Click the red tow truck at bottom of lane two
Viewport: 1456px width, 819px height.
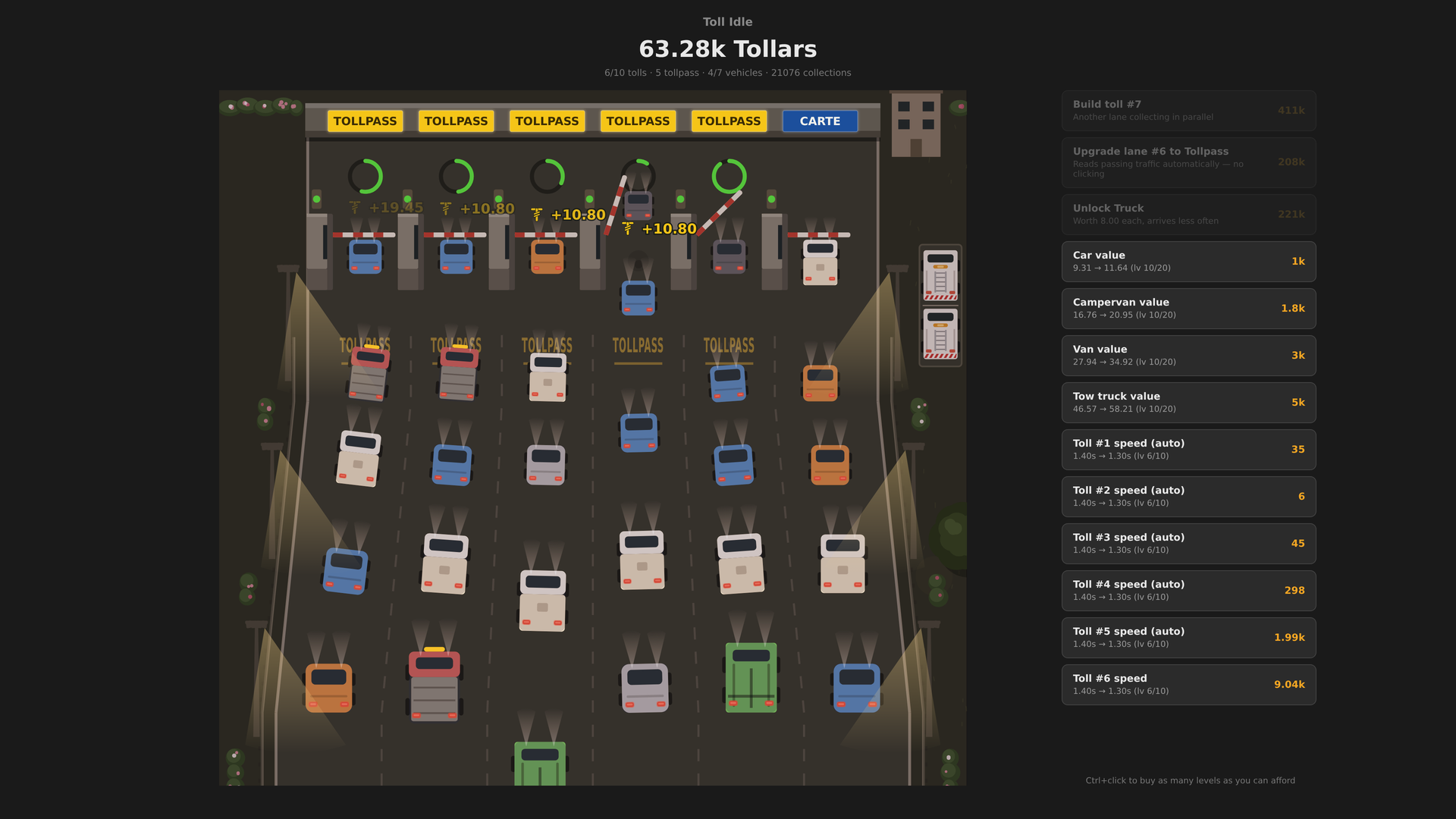[x=435, y=685]
